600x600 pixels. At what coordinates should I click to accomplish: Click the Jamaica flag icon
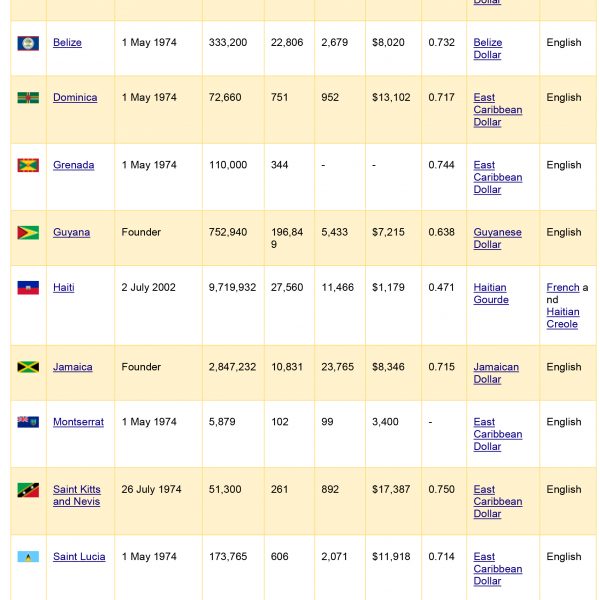[x=28, y=367]
